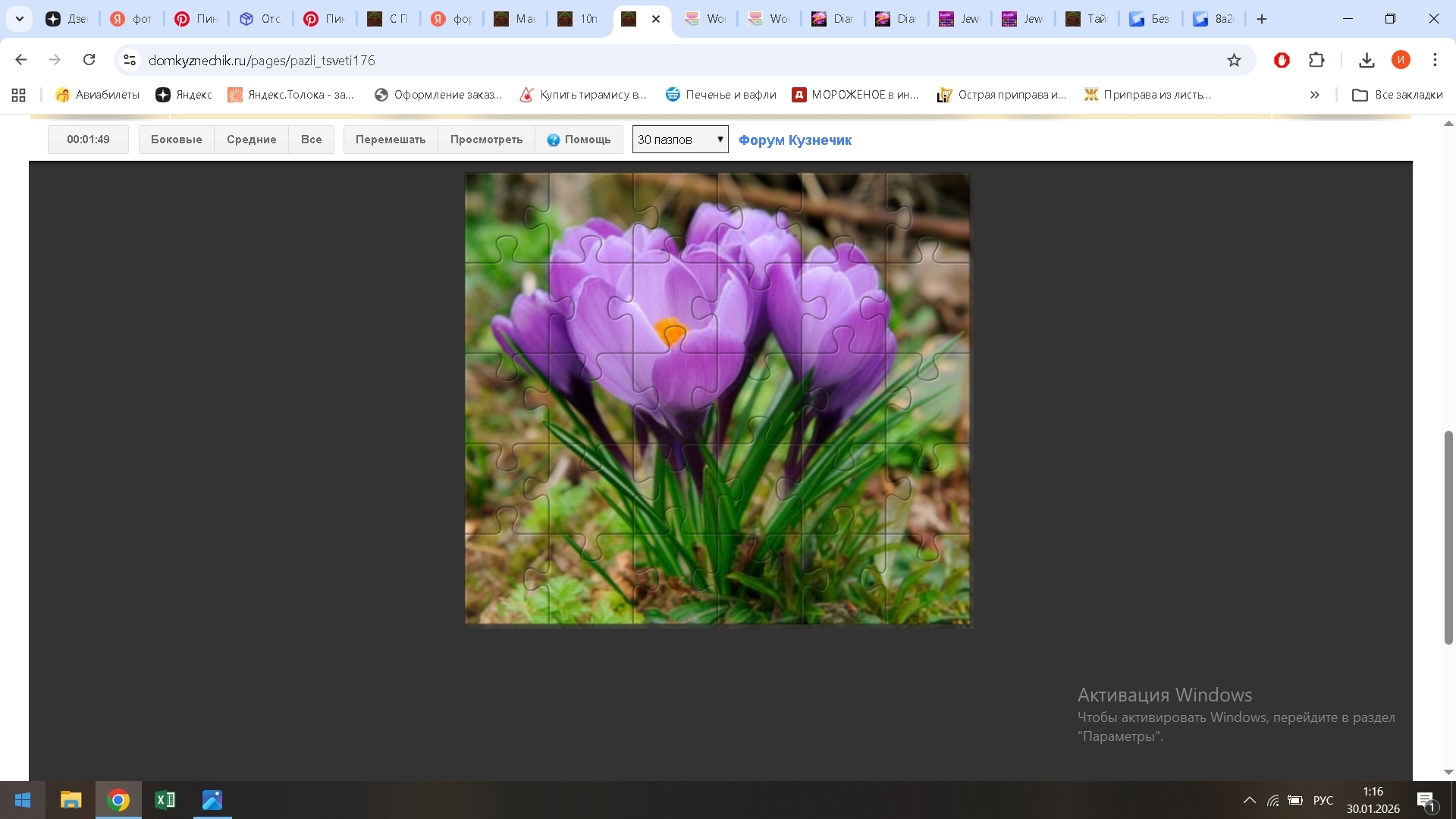Open the Chrome downloads icon
Viewport: 1456px width, 819px height.
pos(1367,60)
